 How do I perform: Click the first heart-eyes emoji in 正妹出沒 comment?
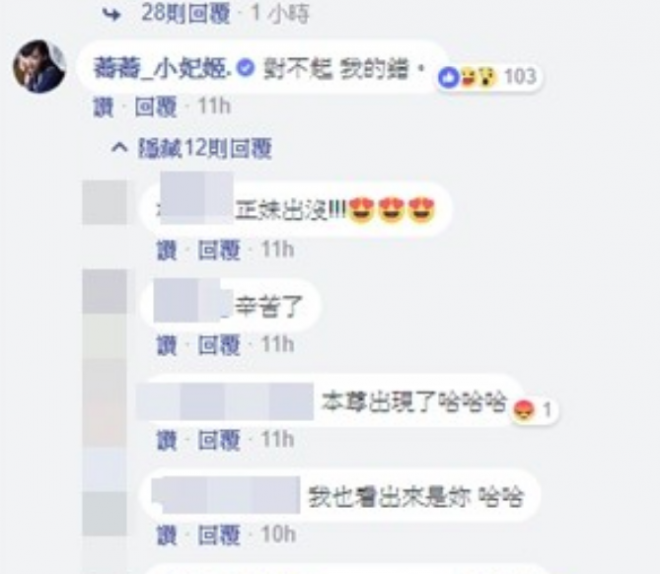pos(362,210)
